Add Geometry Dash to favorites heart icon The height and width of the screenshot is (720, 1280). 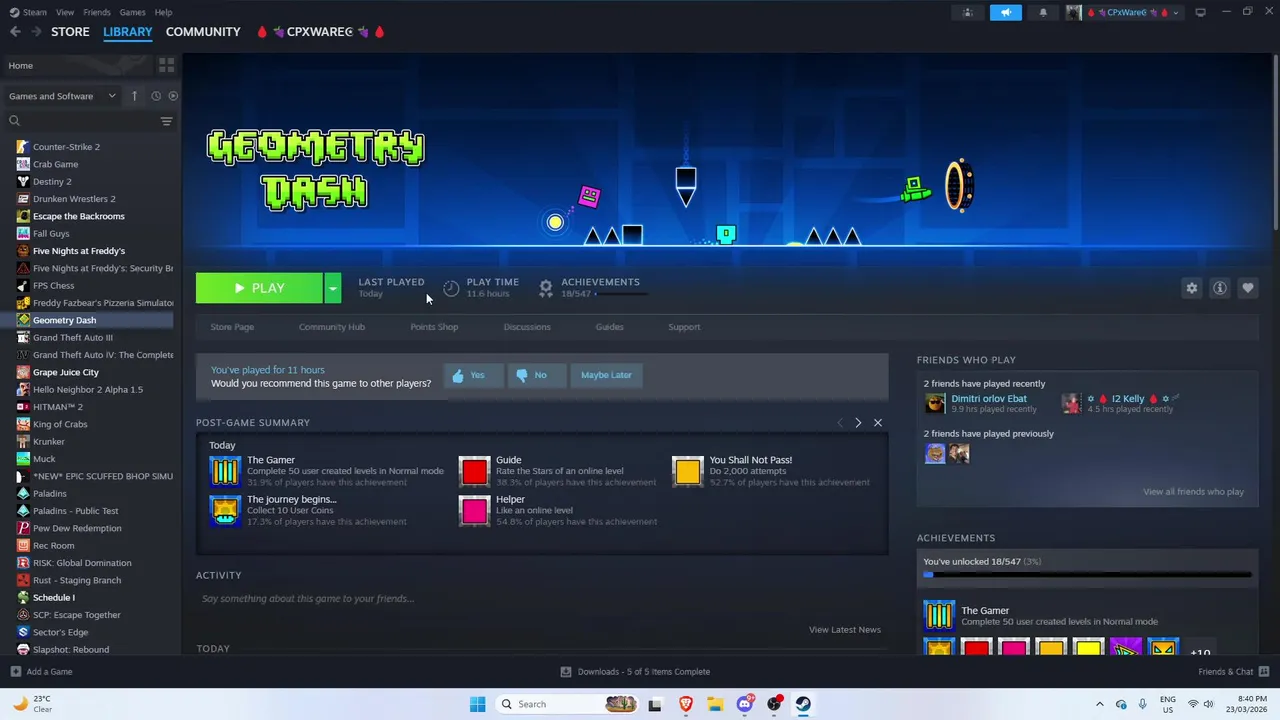(1247, 288)
